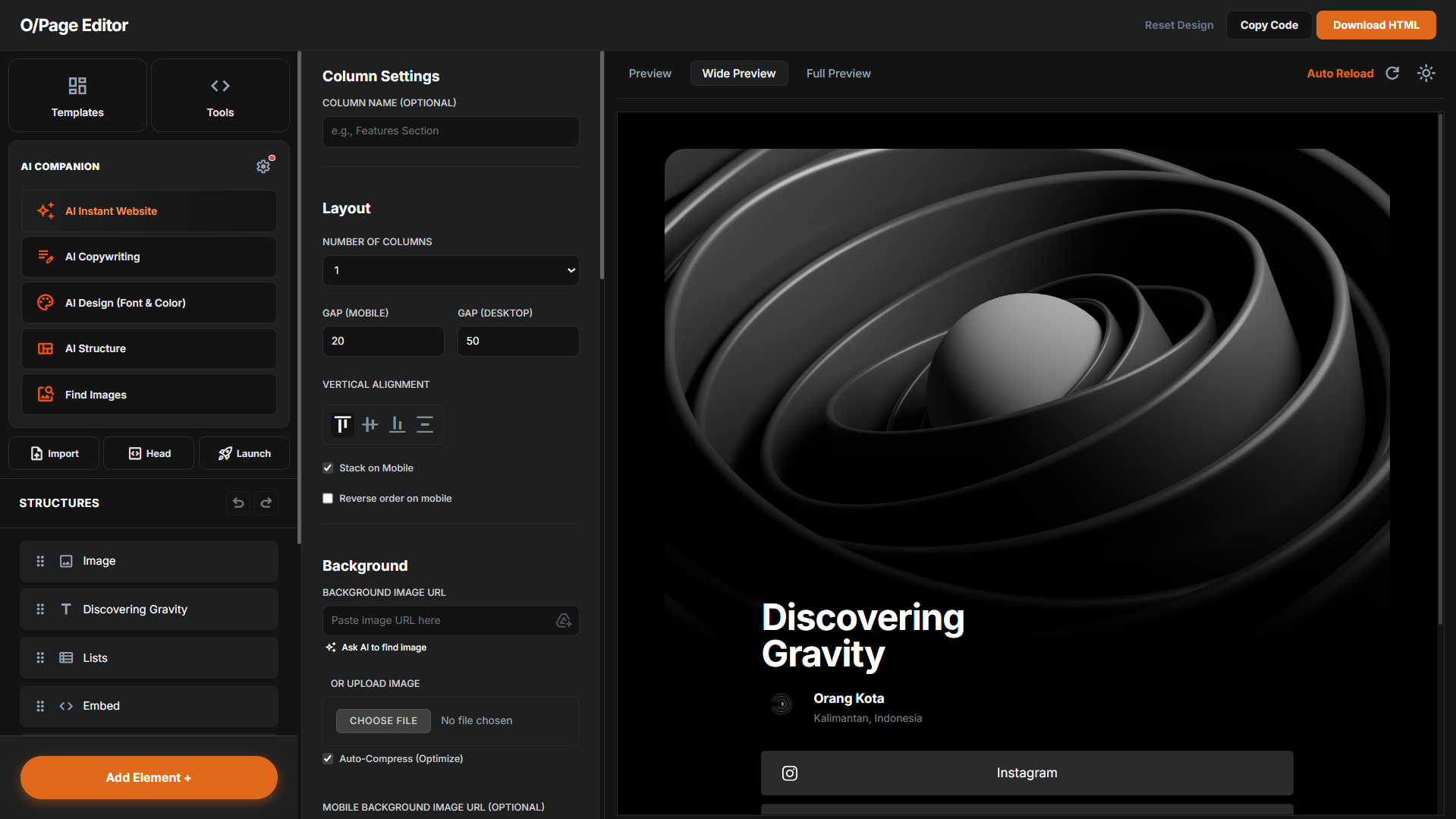The height and width of the screenshot is (819, 1456).
Task: Click Add Element +
Action: (x=148, y=777)
